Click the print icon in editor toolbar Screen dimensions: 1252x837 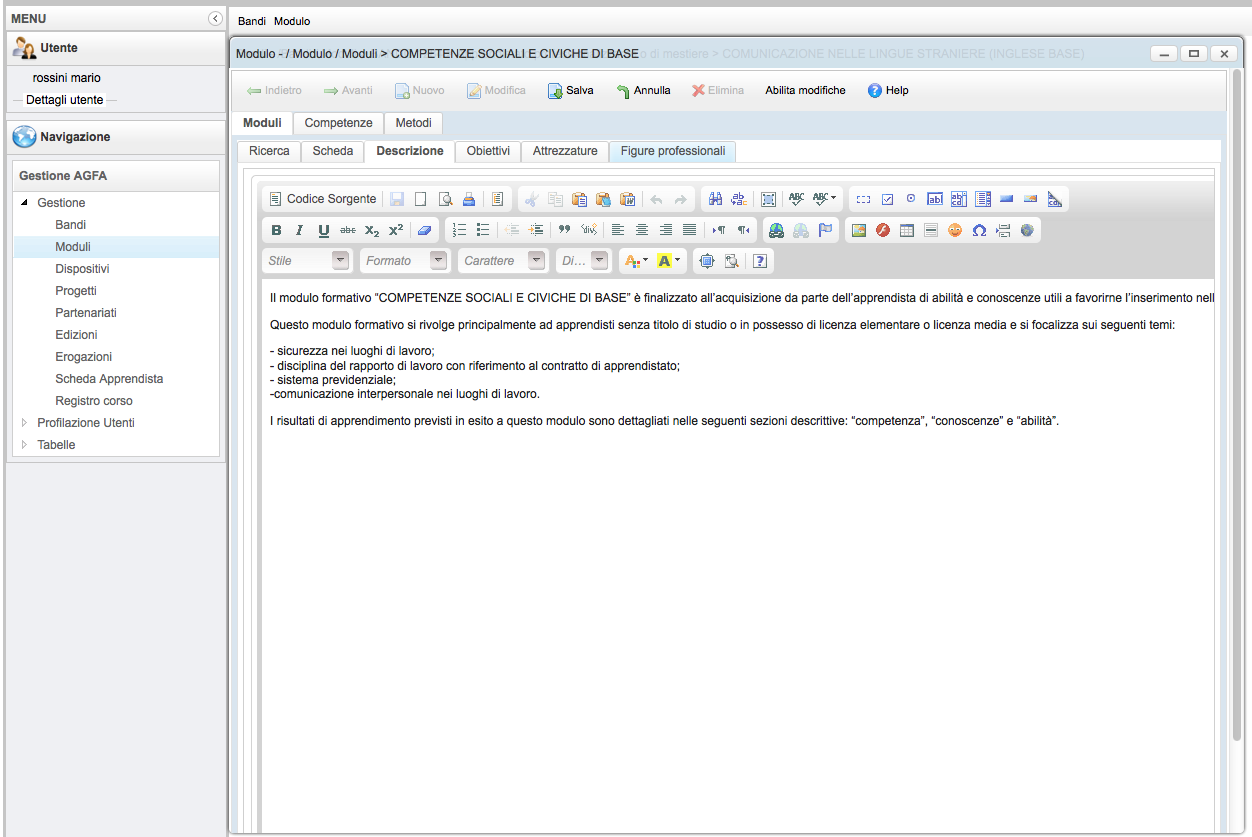click(468, 199)
